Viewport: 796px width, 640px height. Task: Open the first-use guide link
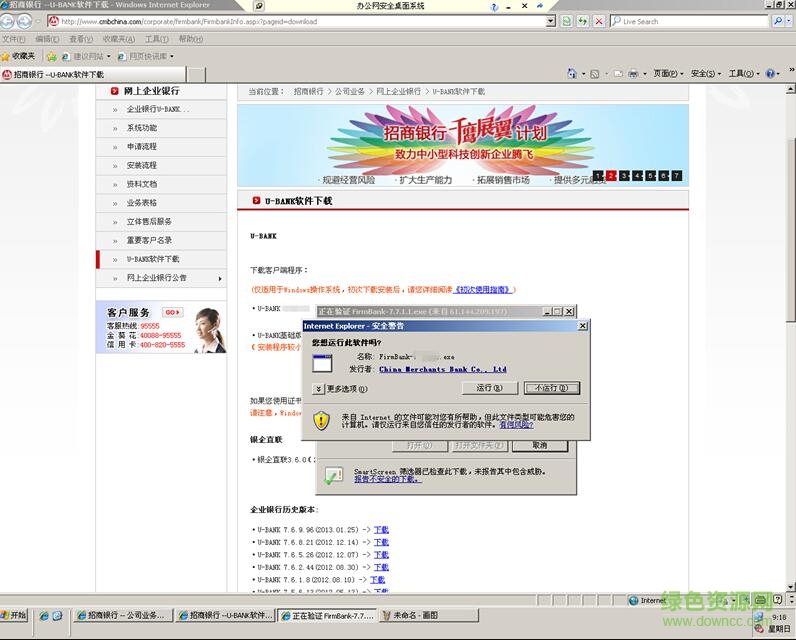tap(482, 290)
